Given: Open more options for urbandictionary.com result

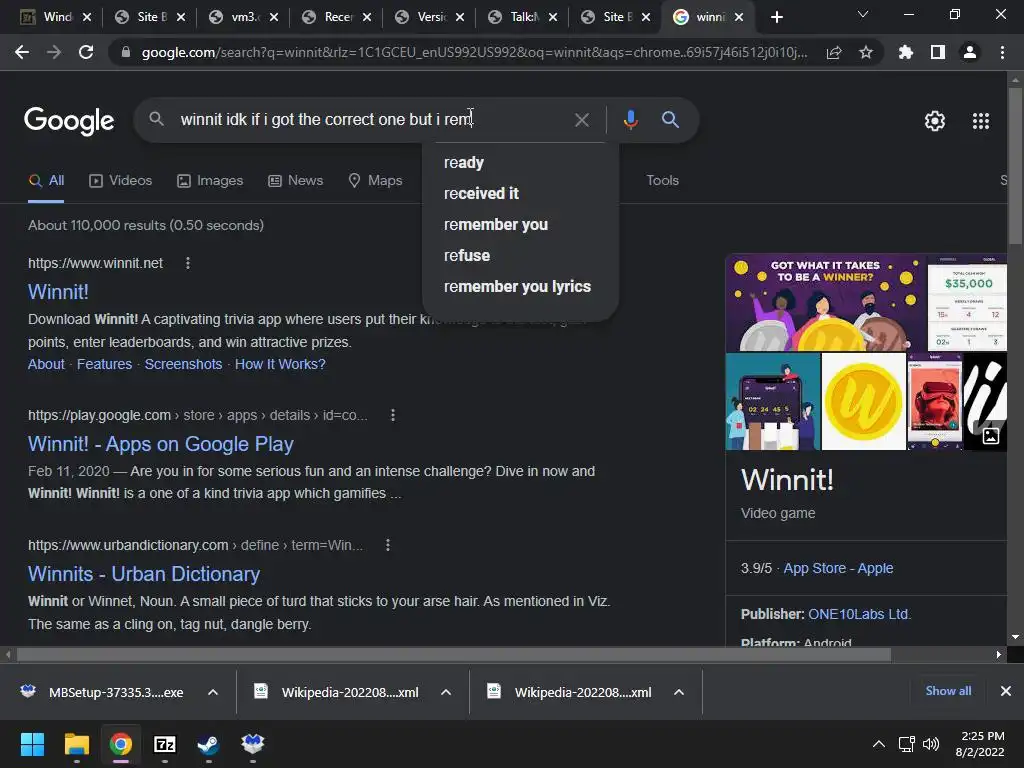Looking at the screenshot, I should [388, 545].
